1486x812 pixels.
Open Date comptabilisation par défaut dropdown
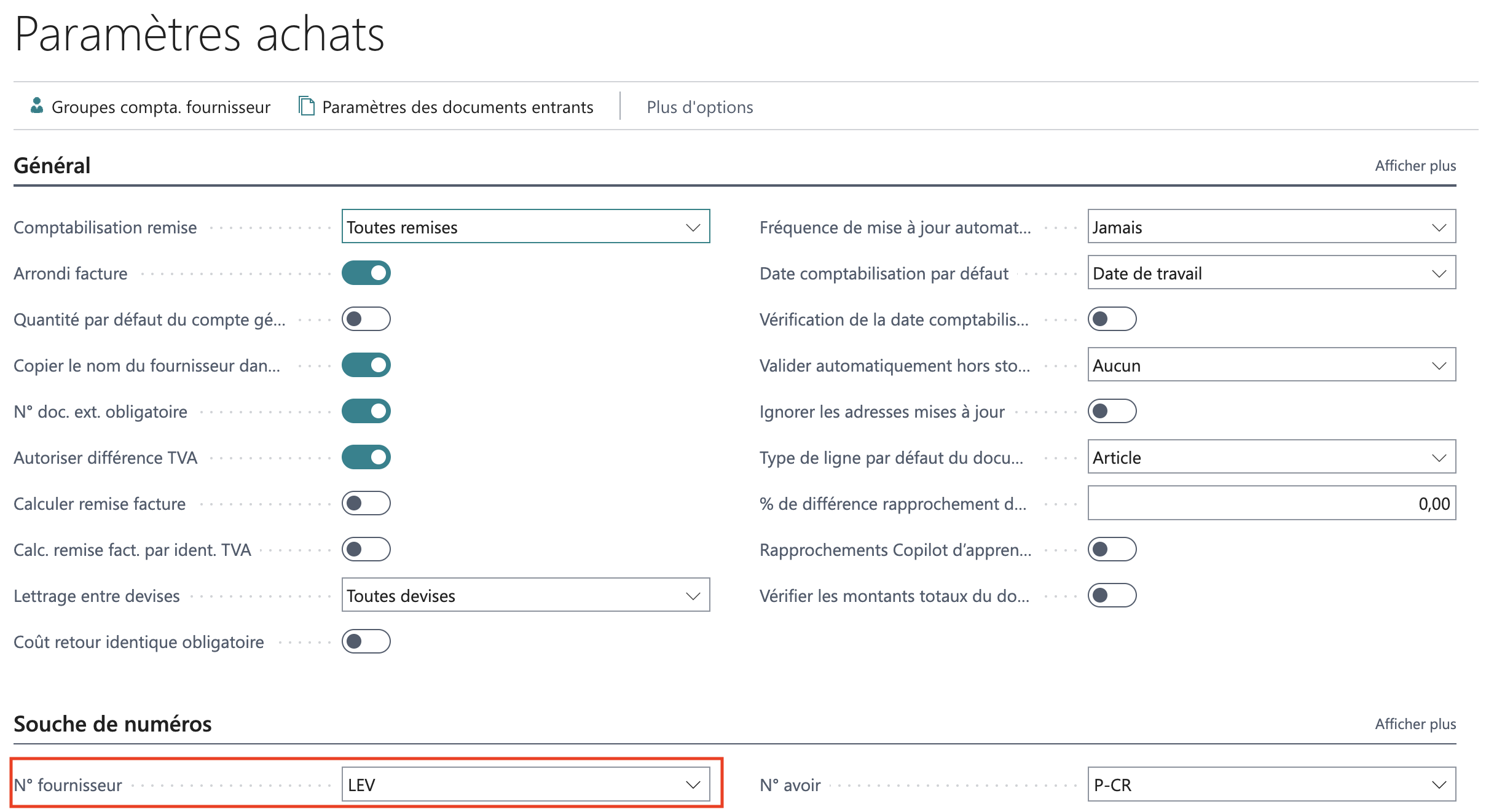pos(1272,273)
